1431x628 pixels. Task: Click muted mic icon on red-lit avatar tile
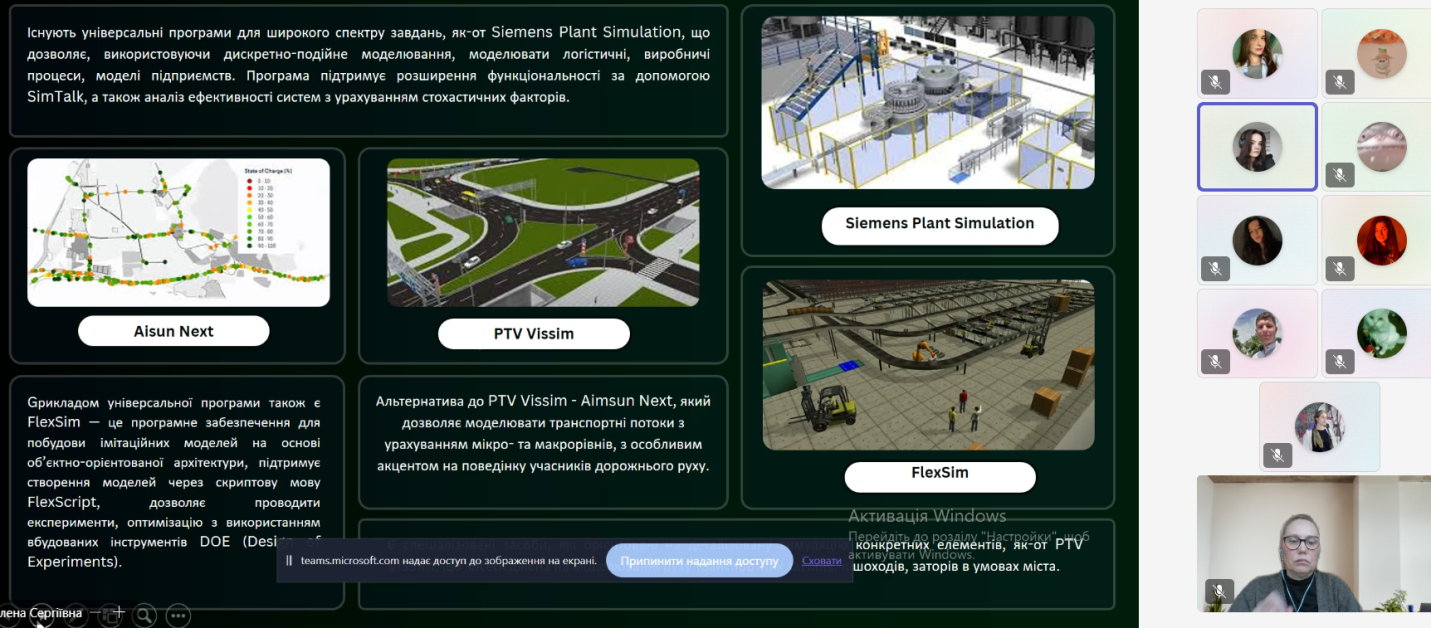(x=1340, y=268)
